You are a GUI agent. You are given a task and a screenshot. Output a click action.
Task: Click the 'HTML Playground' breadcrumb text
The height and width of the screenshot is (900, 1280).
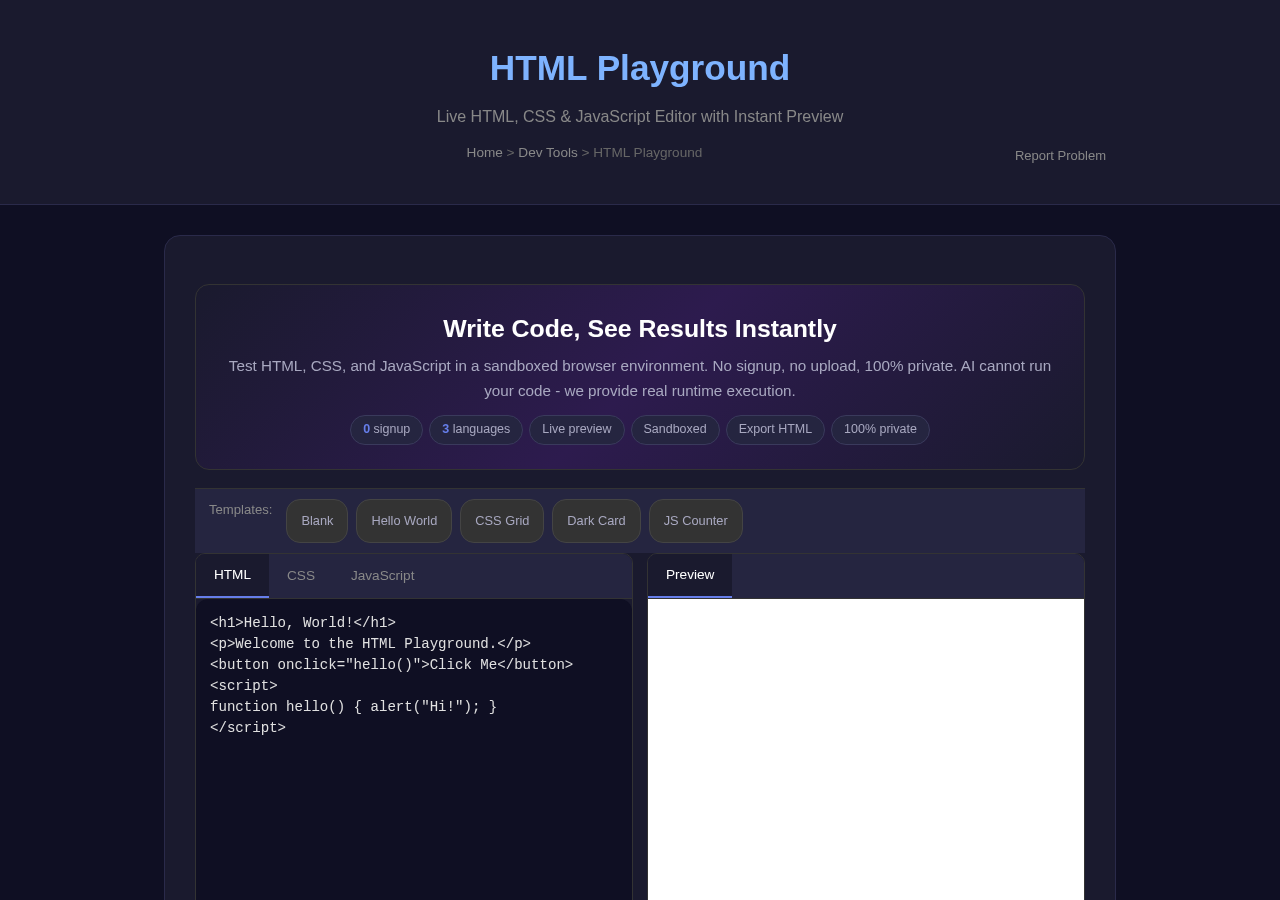pyautogui.click(x=648, y=153)
